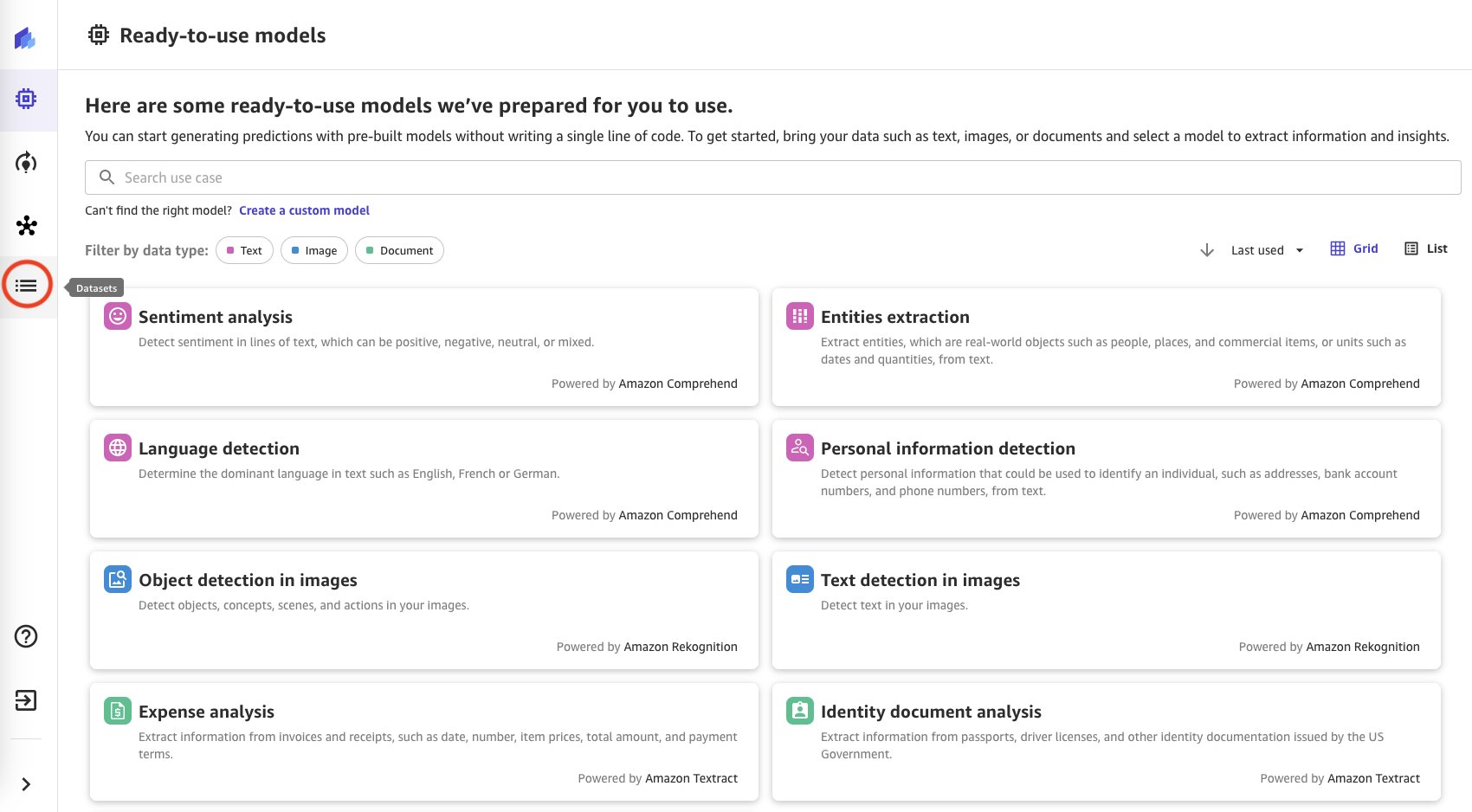Open the Identity document analysis title
Viewport: 1472px width, 812px height.
(x=931, y=712)
